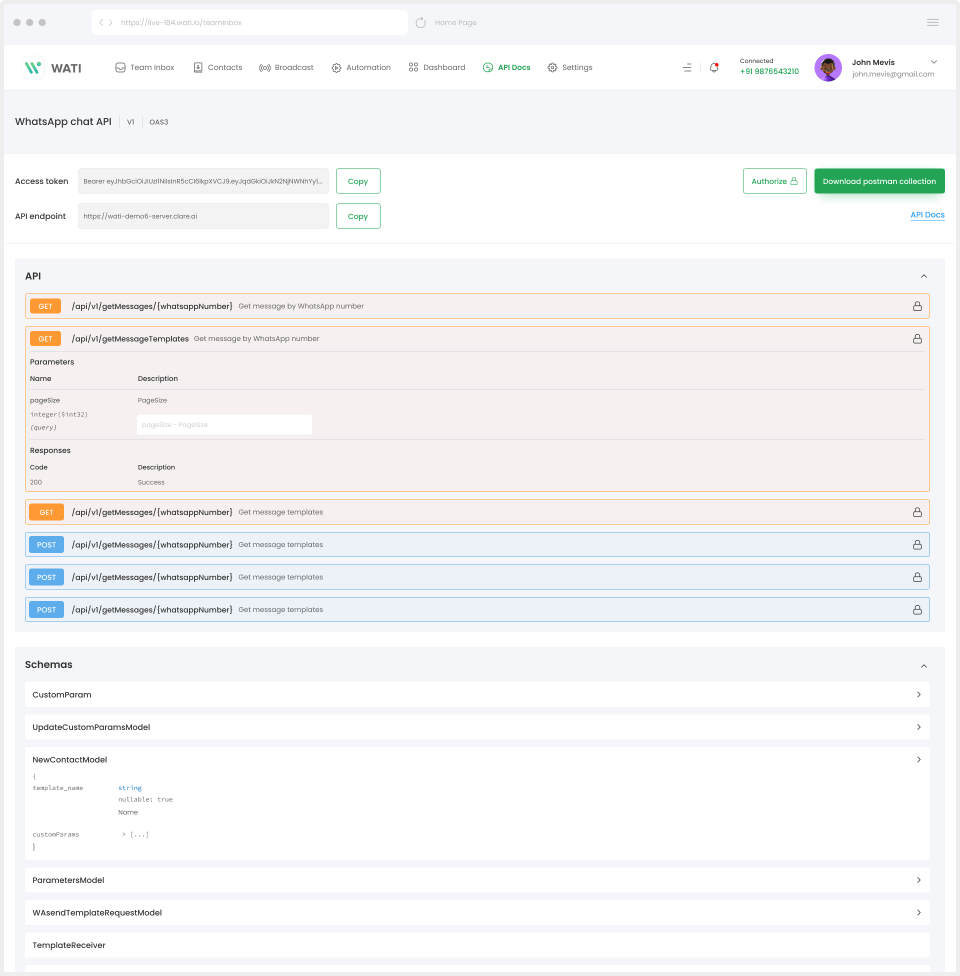The width and height of the screenshot is (960, 976).
Task: Open the John Mevis account dropdown arrow
Action: point(934,62)
